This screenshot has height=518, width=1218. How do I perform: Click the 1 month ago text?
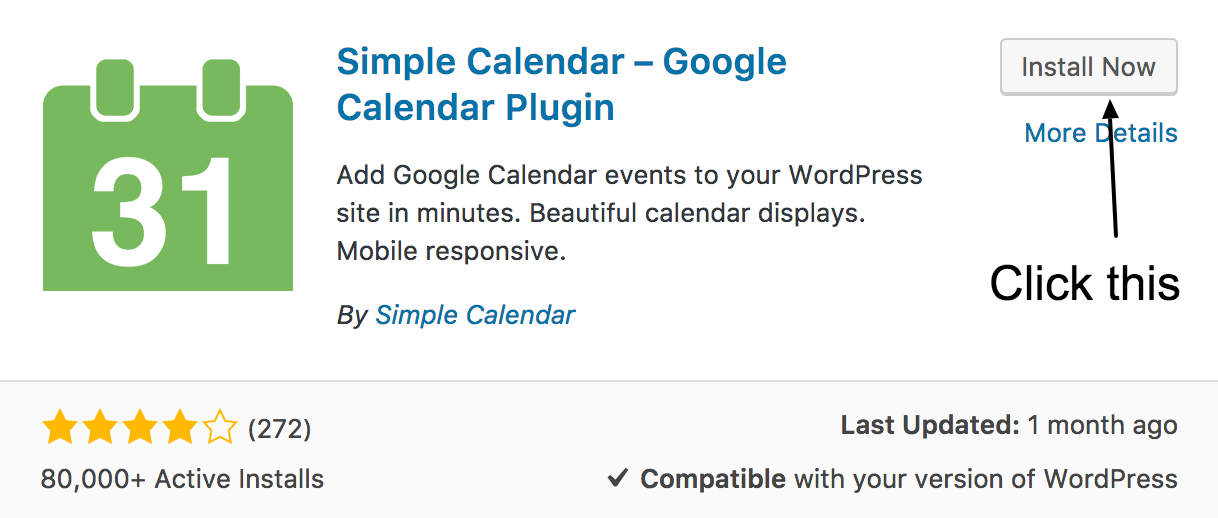tap(1102, 425)
